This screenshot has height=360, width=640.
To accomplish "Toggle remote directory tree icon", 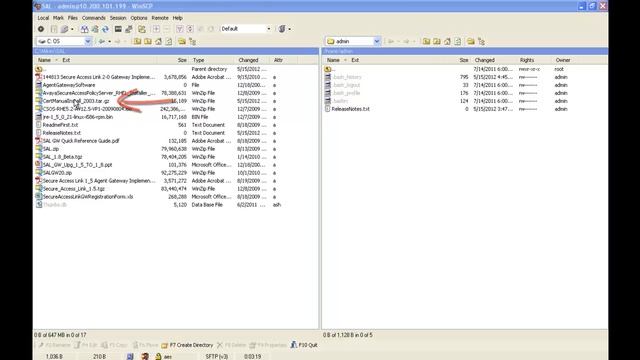I will point(481,41).
